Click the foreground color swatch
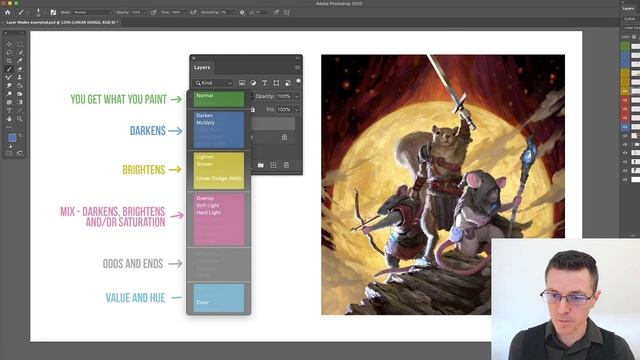 point(12,138)
